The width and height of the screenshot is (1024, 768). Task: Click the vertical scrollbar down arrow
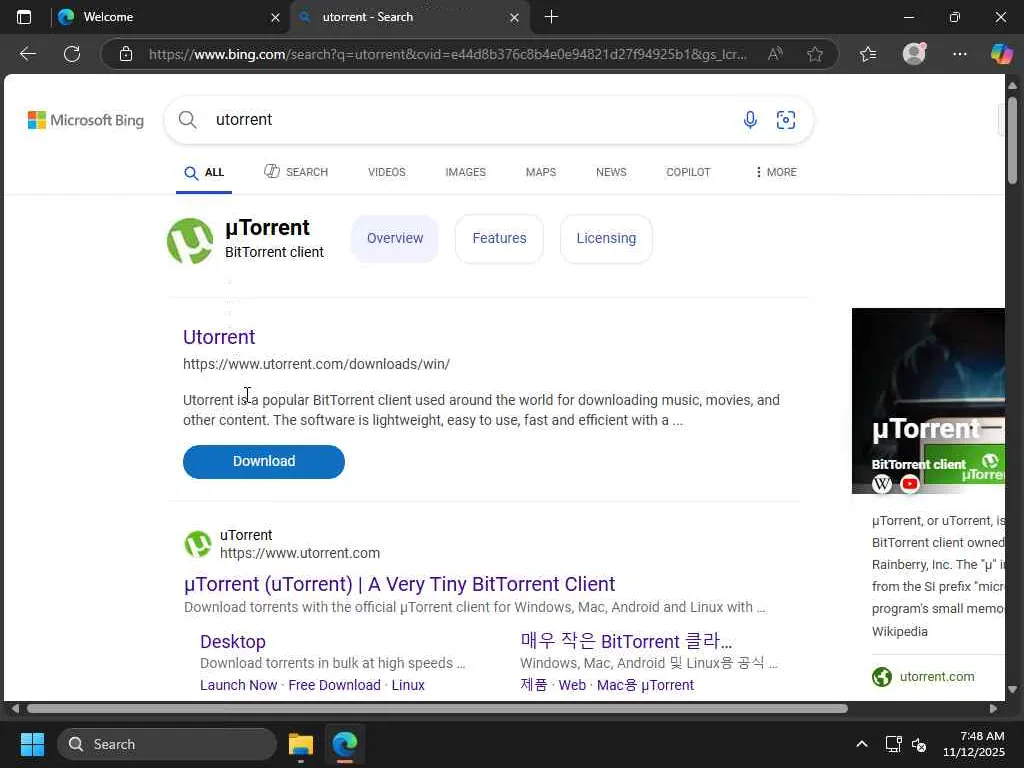[1012, 690]
